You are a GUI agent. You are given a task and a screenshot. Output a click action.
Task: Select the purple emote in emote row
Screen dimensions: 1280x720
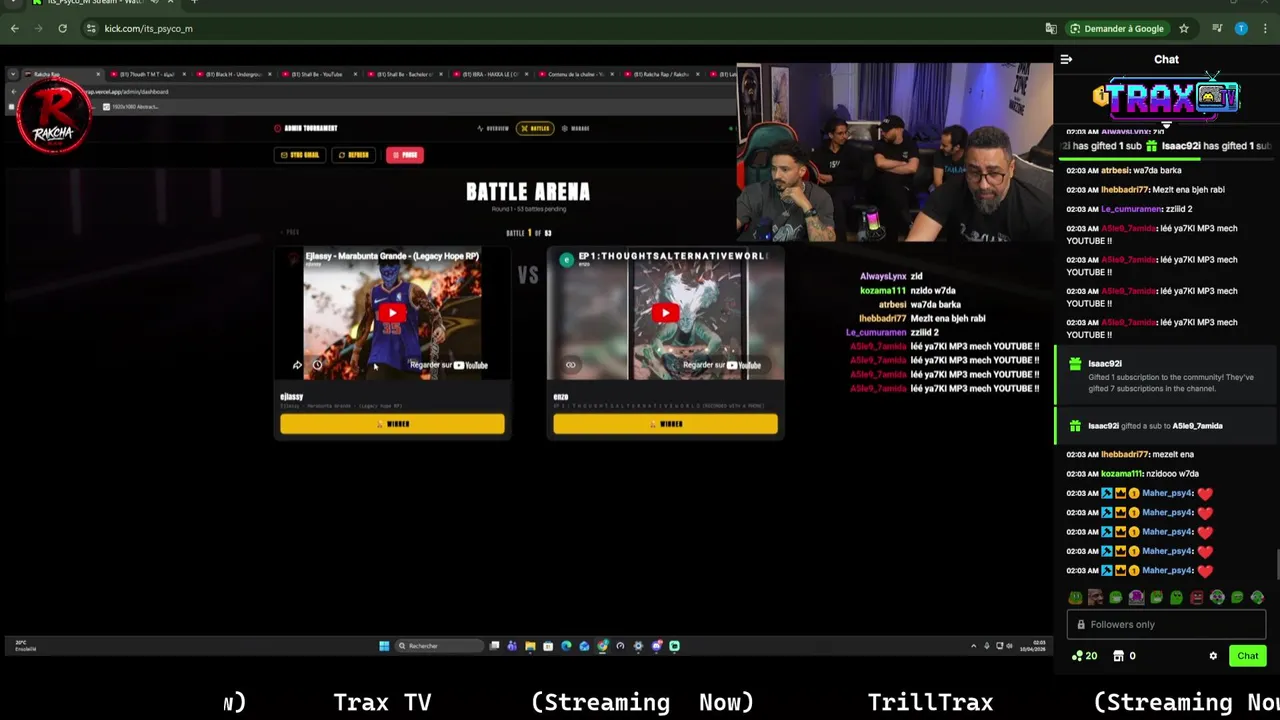click(x=1136, y=598)
